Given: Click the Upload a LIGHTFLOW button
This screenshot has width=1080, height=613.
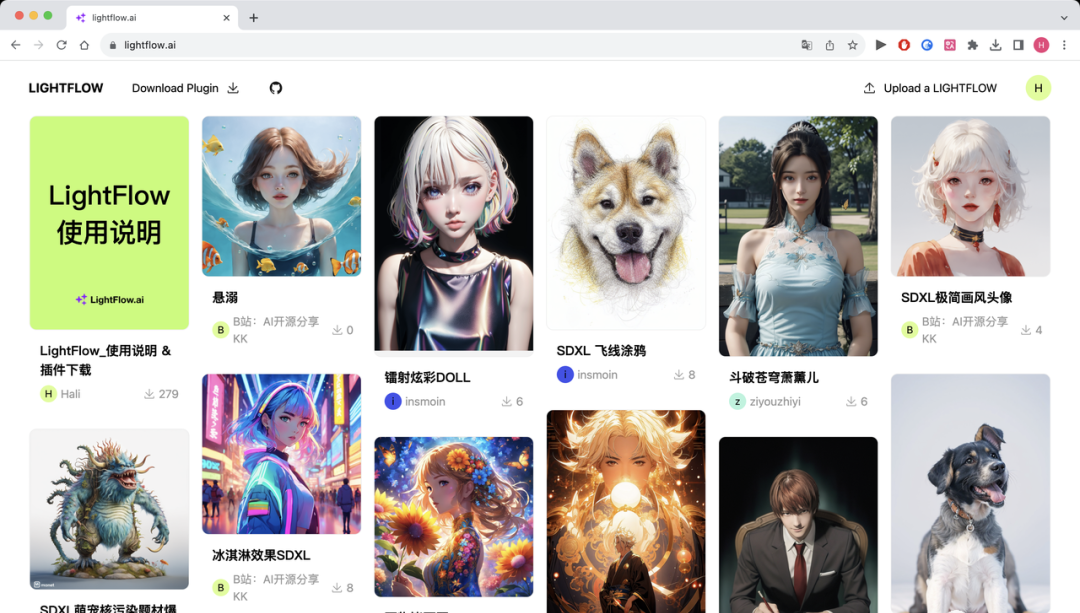Looking at the screenshot, I should tap(930, 88).
